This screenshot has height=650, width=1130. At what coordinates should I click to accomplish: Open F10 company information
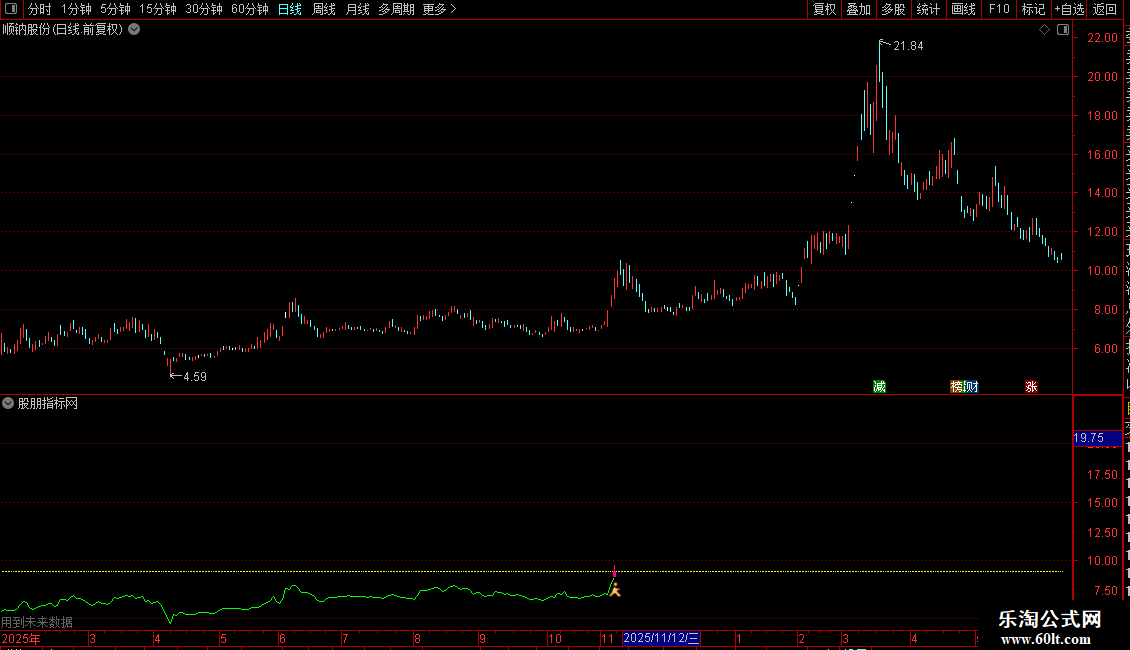(999, 9)
